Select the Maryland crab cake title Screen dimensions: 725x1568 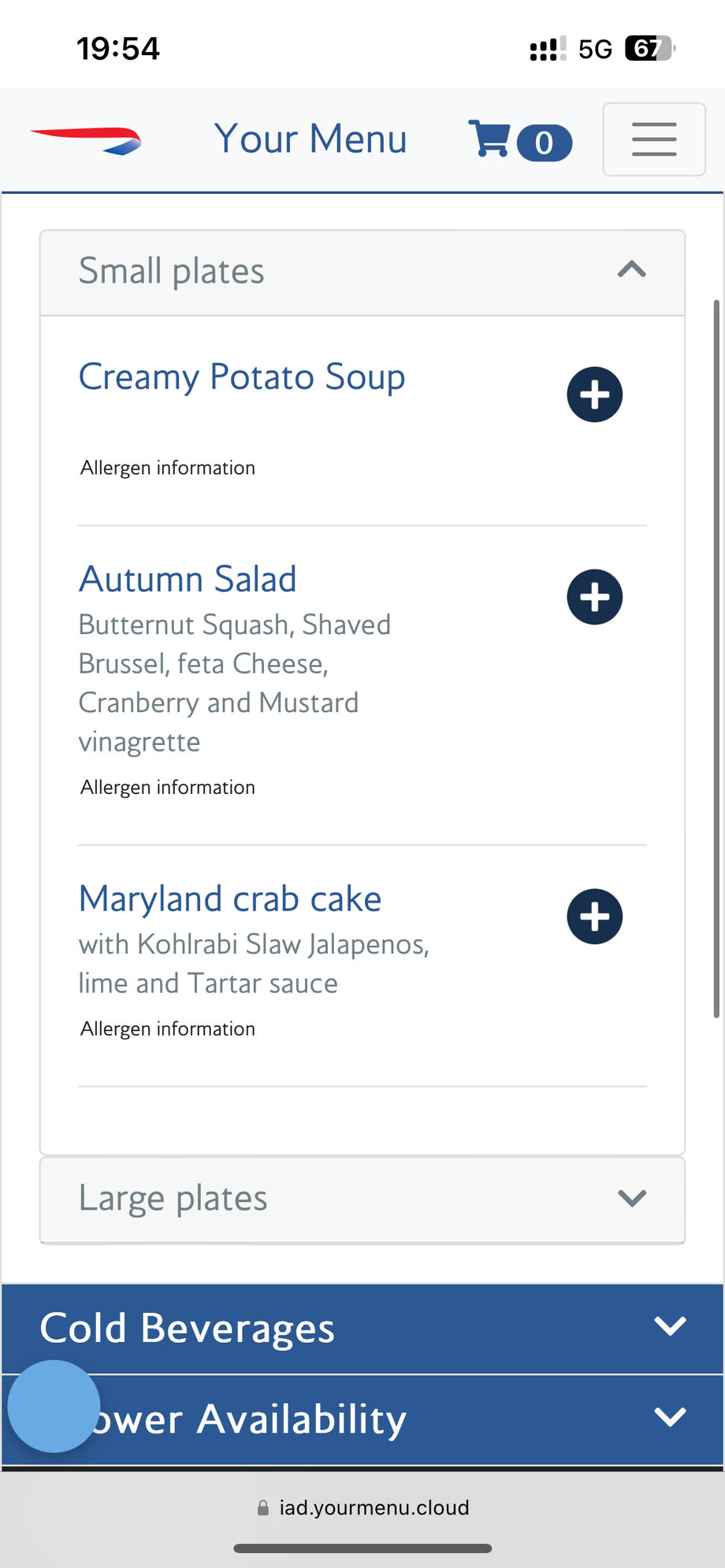230,899
